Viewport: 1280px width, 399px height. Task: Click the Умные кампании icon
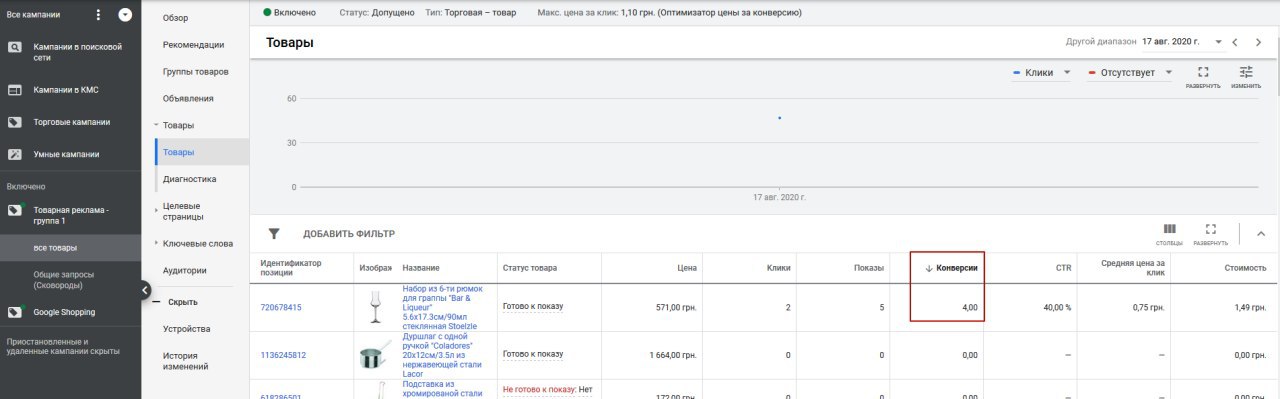point(15,154)
